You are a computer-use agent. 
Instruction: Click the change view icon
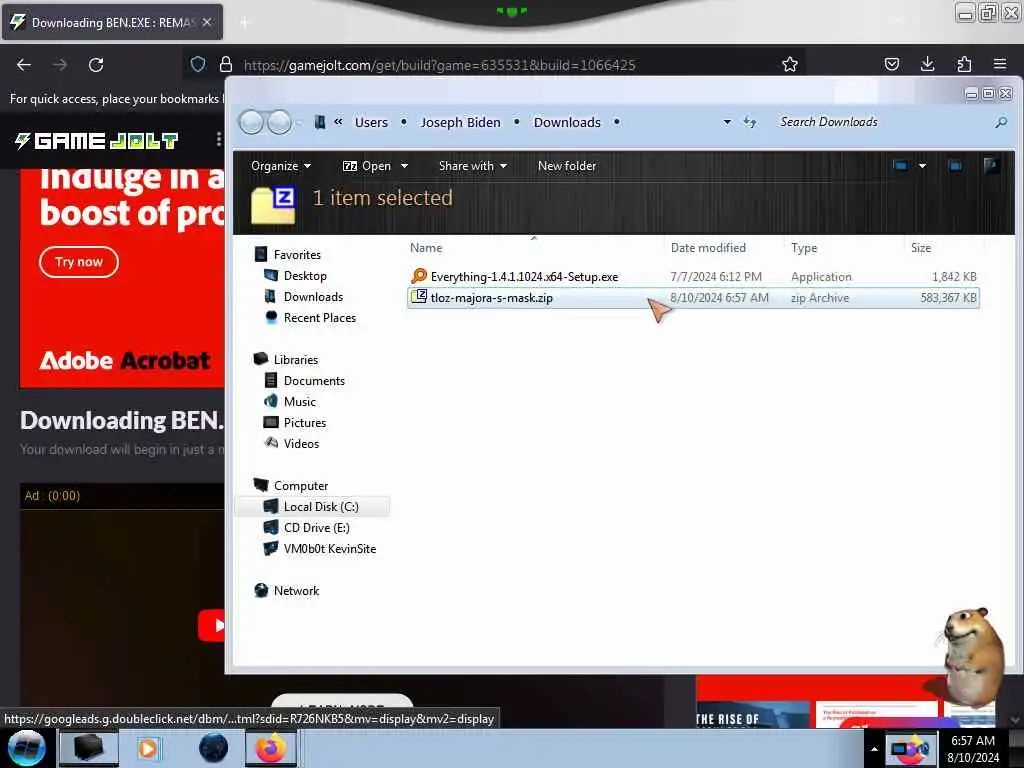(x=900, y=166)
